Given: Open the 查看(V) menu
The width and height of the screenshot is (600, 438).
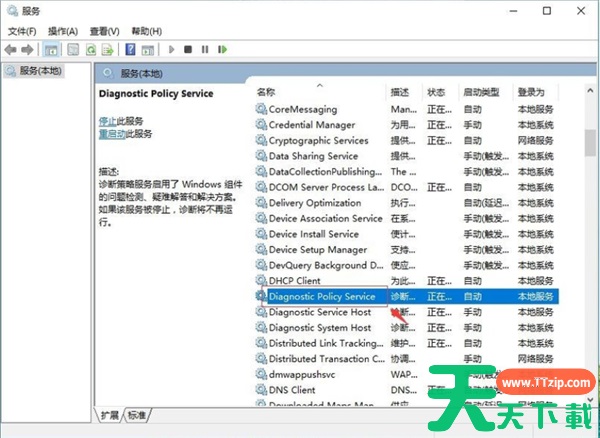Looking at the screenshot, I should coord(104,31).
